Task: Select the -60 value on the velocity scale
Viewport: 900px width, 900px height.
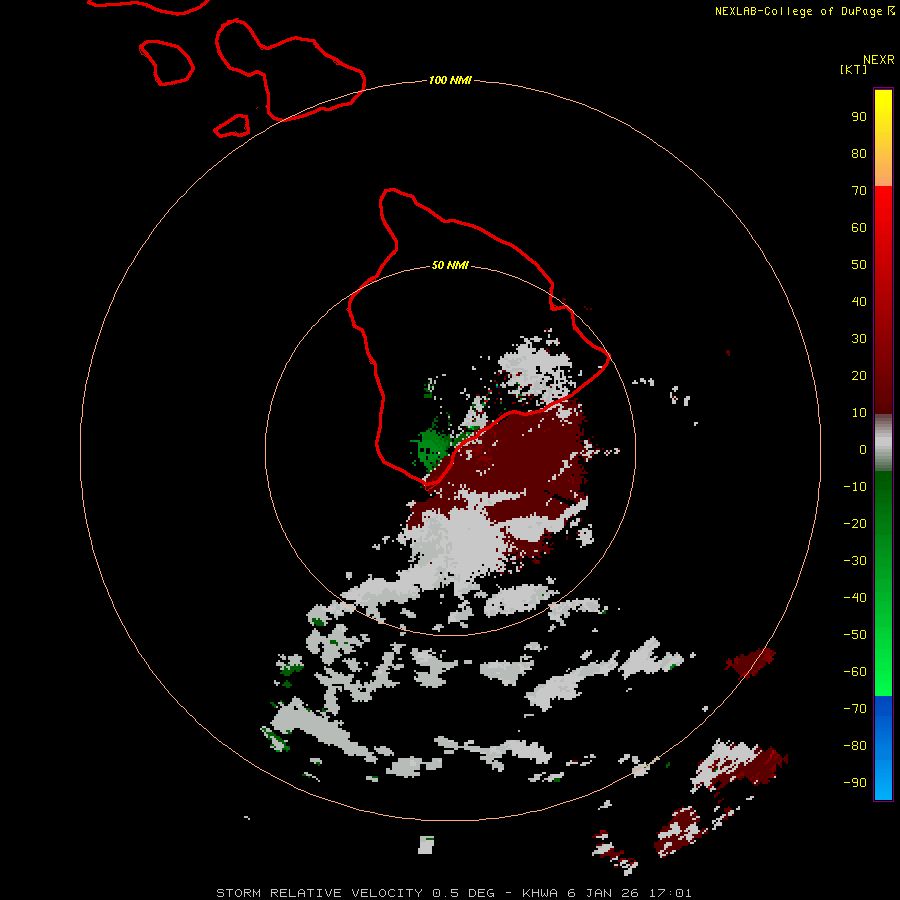Action: tap(855, 672)
